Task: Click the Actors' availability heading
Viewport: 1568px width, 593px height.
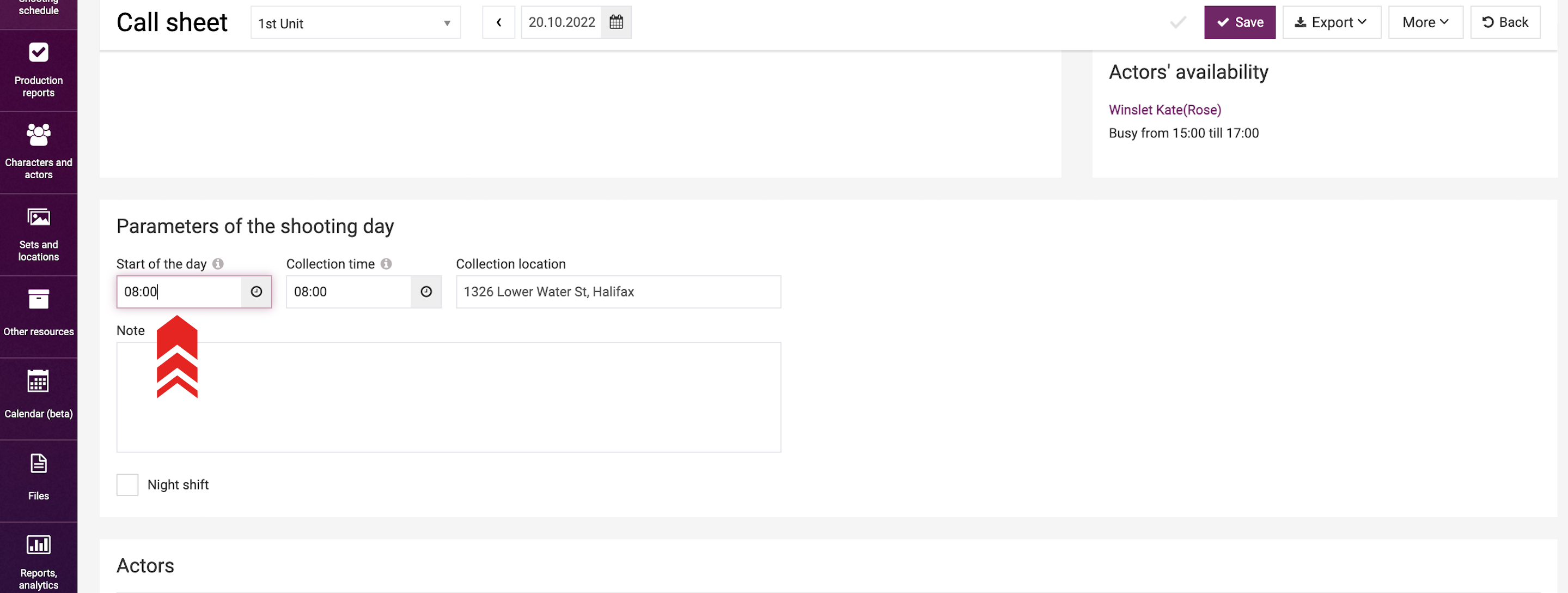Action: coord(1188,72)
